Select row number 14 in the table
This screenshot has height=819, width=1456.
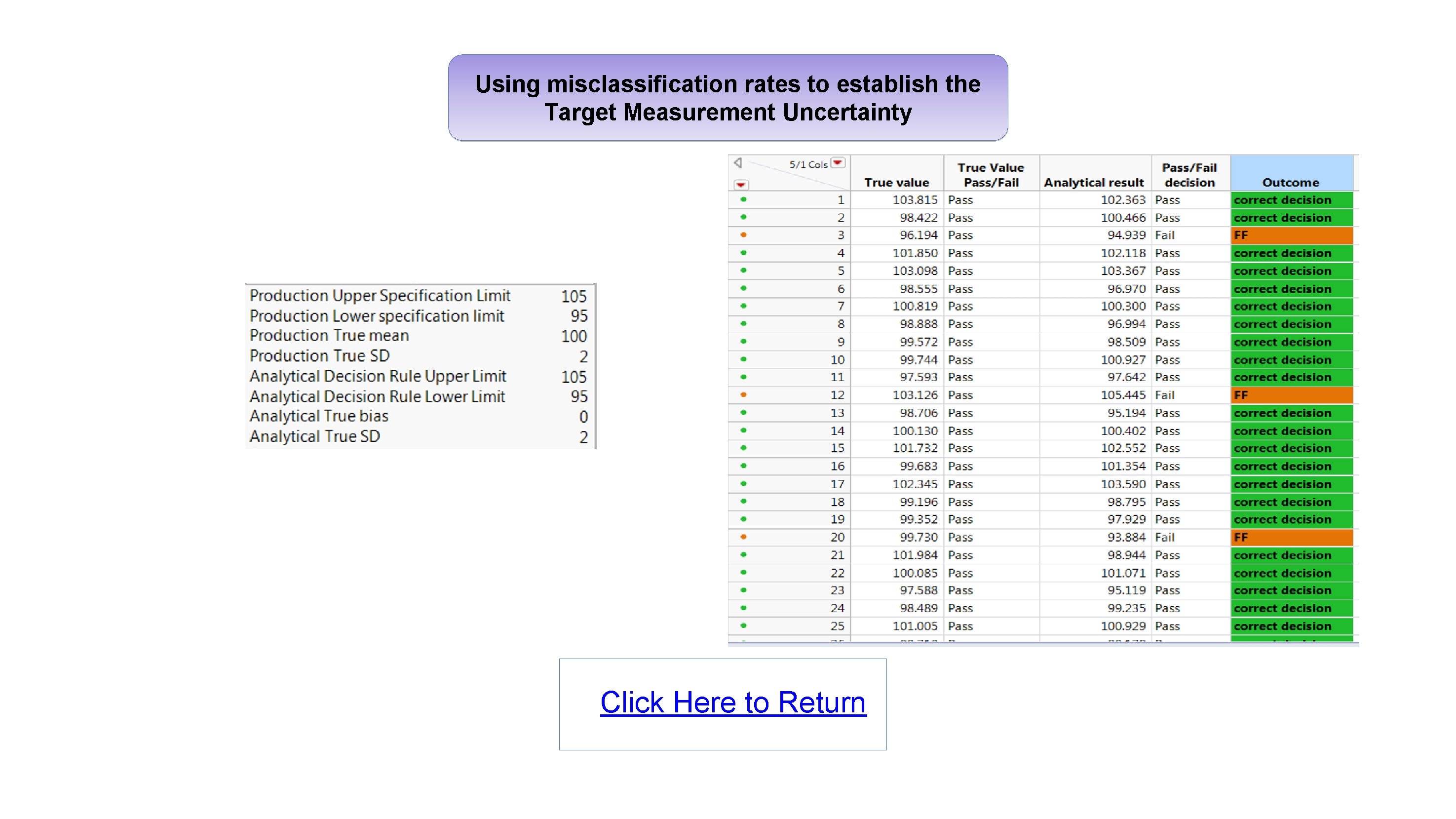click(837, 430)
